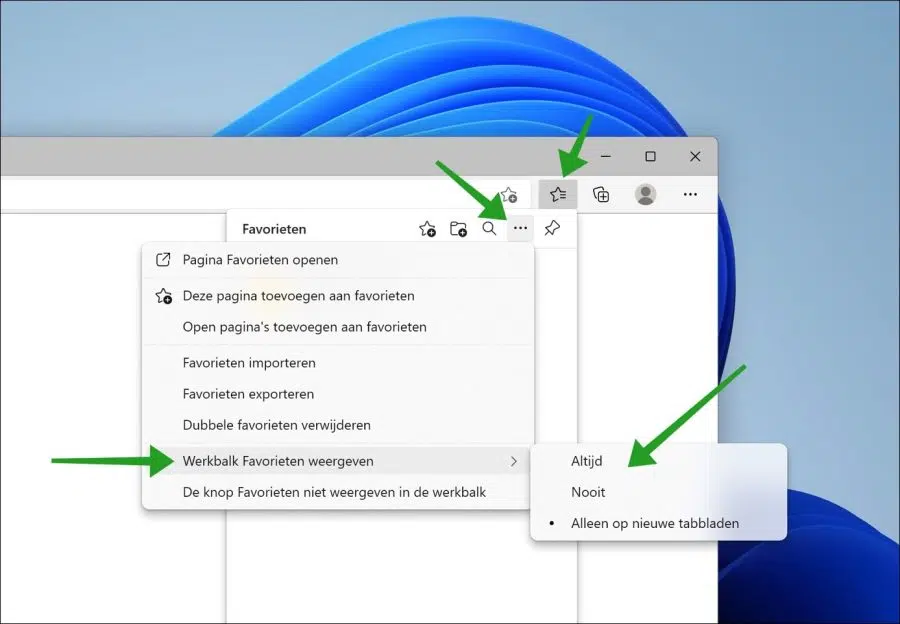Expand submenu chevron of Werkbalk Favorieten weergeven
The width and height of the screenshot is (900, 624).
click(x=514, y=462)
